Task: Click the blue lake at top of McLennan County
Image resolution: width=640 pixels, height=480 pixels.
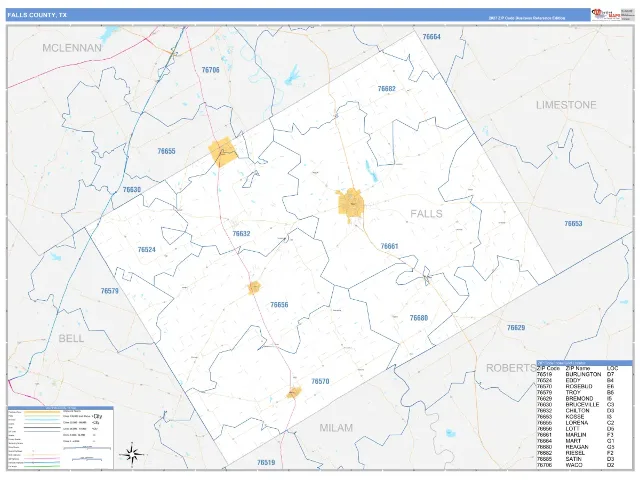Action: pyautogui.click(x=109, y=34)
